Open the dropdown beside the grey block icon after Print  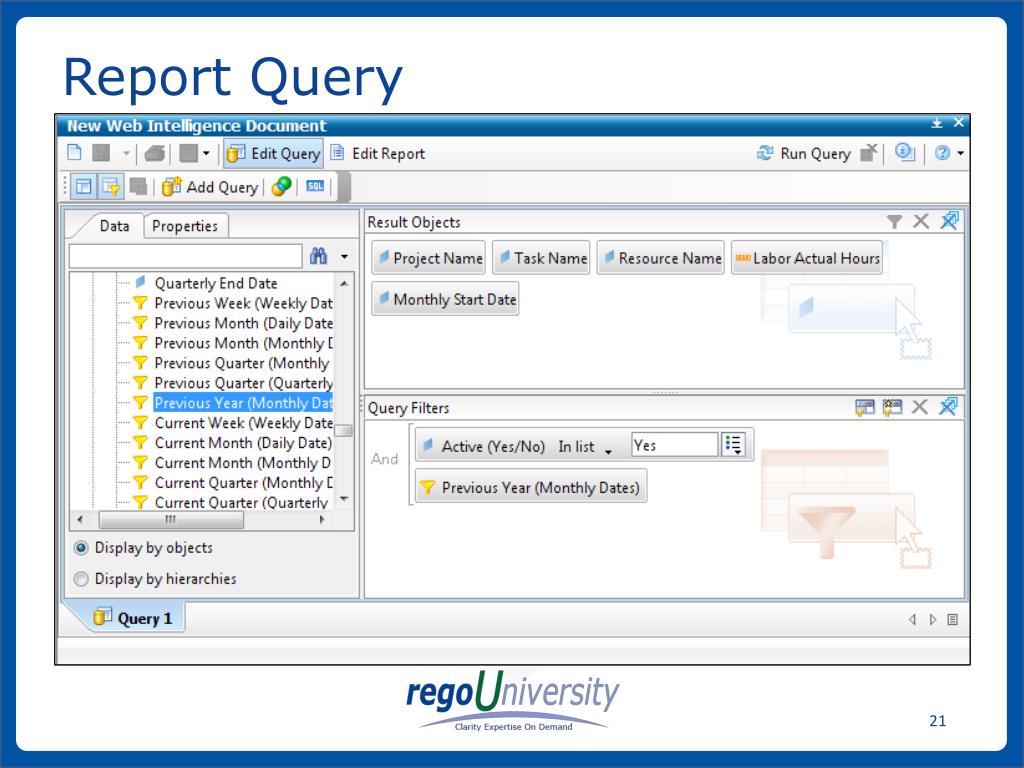point(206,153)
